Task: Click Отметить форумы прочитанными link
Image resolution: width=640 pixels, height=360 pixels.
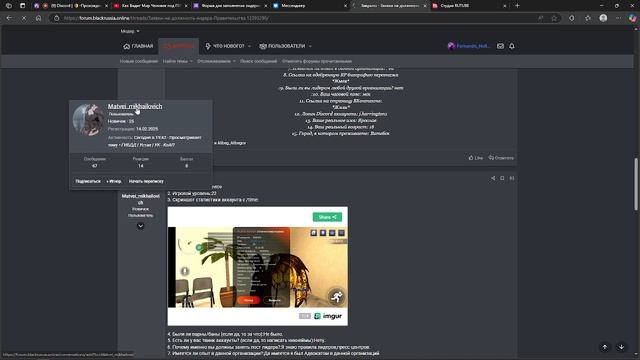Action: (x=317, y=61)
